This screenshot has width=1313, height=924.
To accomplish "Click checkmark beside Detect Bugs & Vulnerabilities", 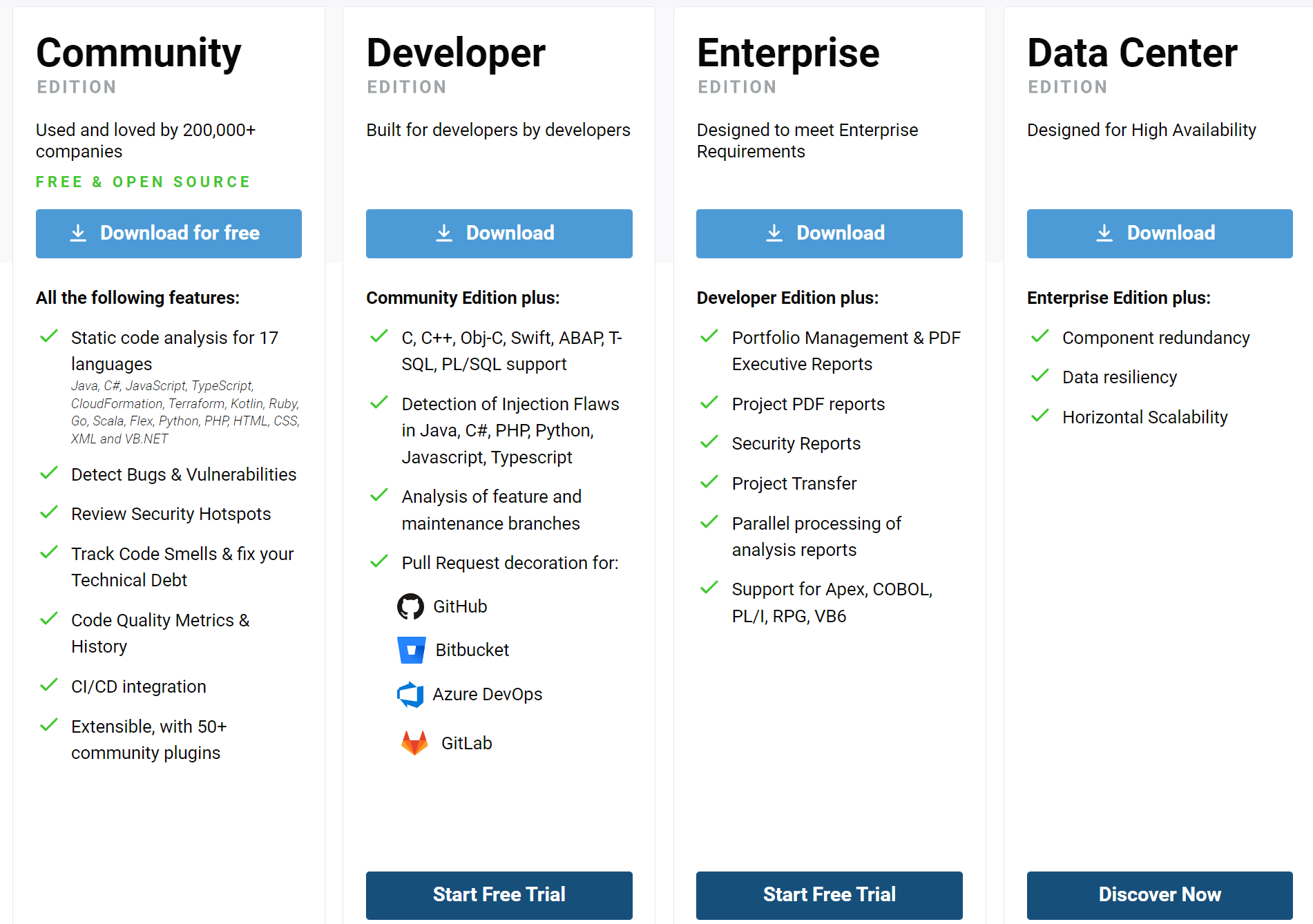I will click(49, 474).
